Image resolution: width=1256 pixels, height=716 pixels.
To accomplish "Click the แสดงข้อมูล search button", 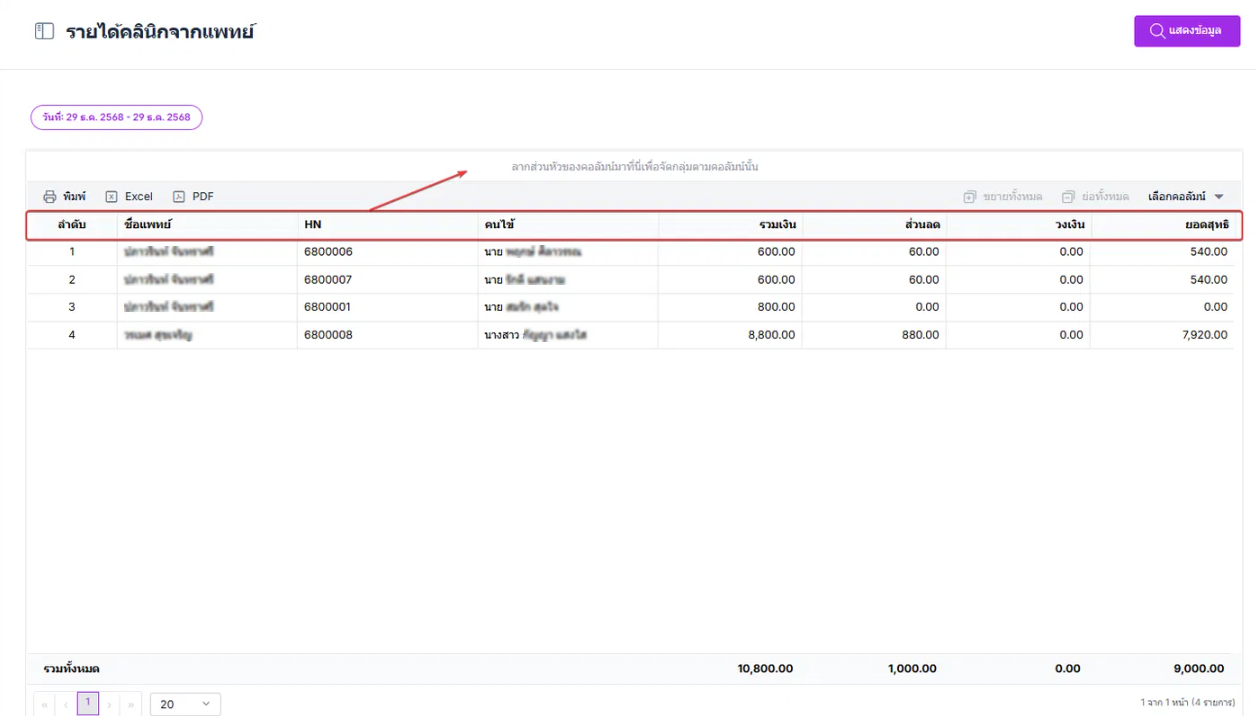I will point(1187,31).
